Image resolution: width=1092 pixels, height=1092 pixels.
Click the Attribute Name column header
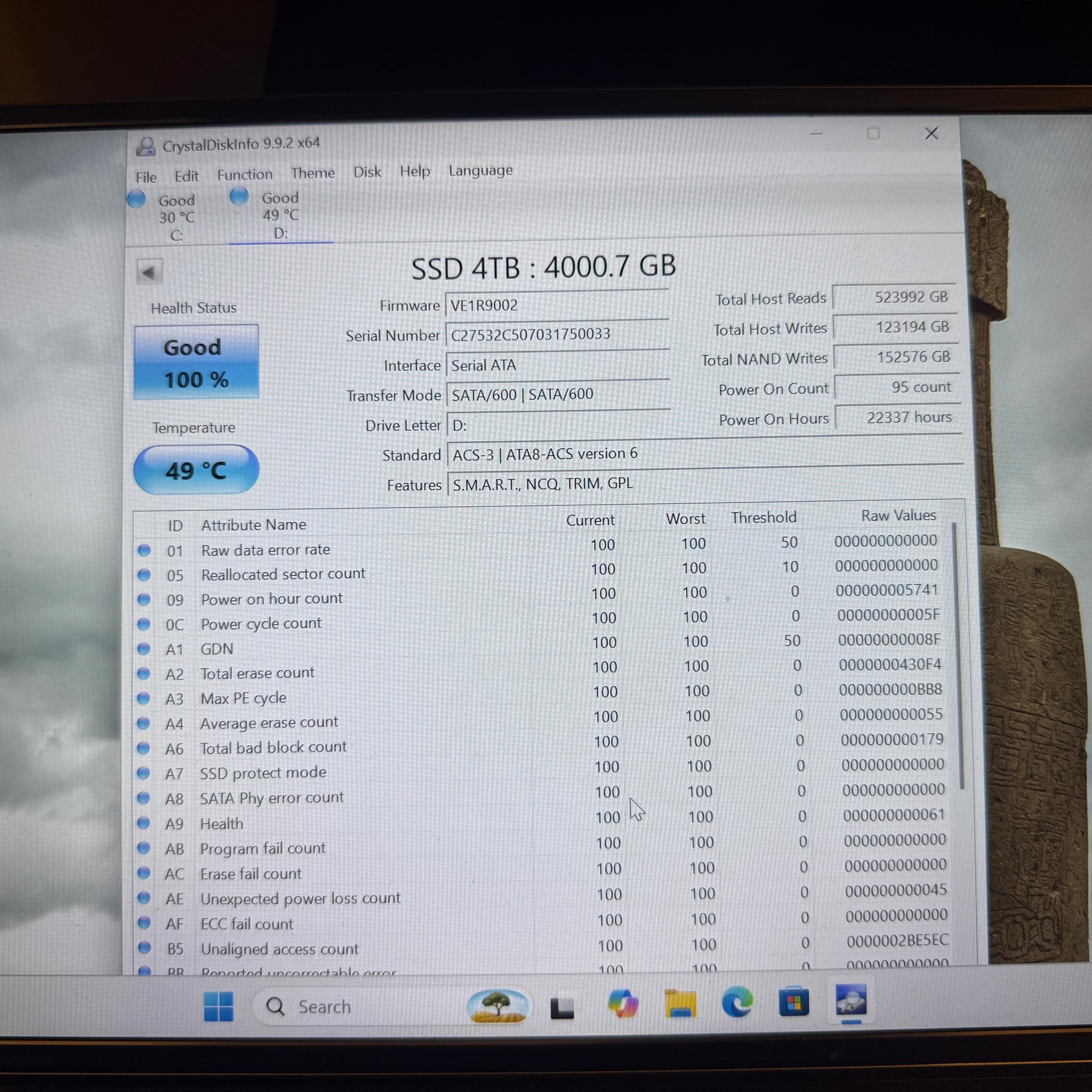(x=254, y=525)
